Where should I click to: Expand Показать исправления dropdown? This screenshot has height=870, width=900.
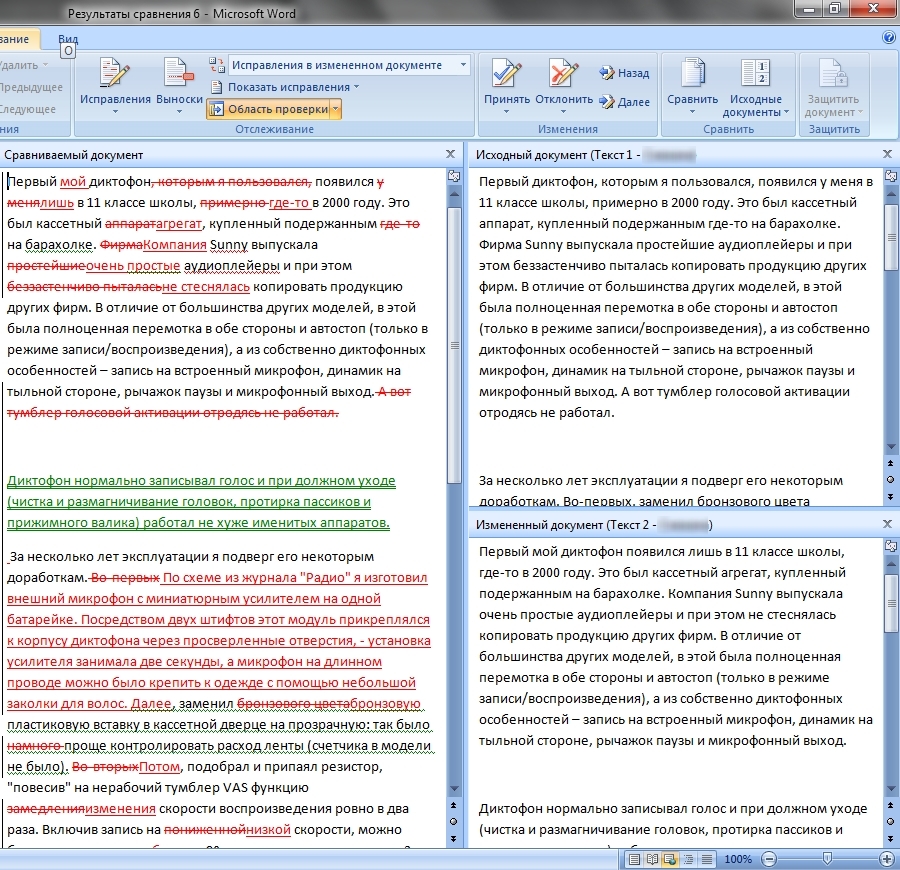coord(356,87)
